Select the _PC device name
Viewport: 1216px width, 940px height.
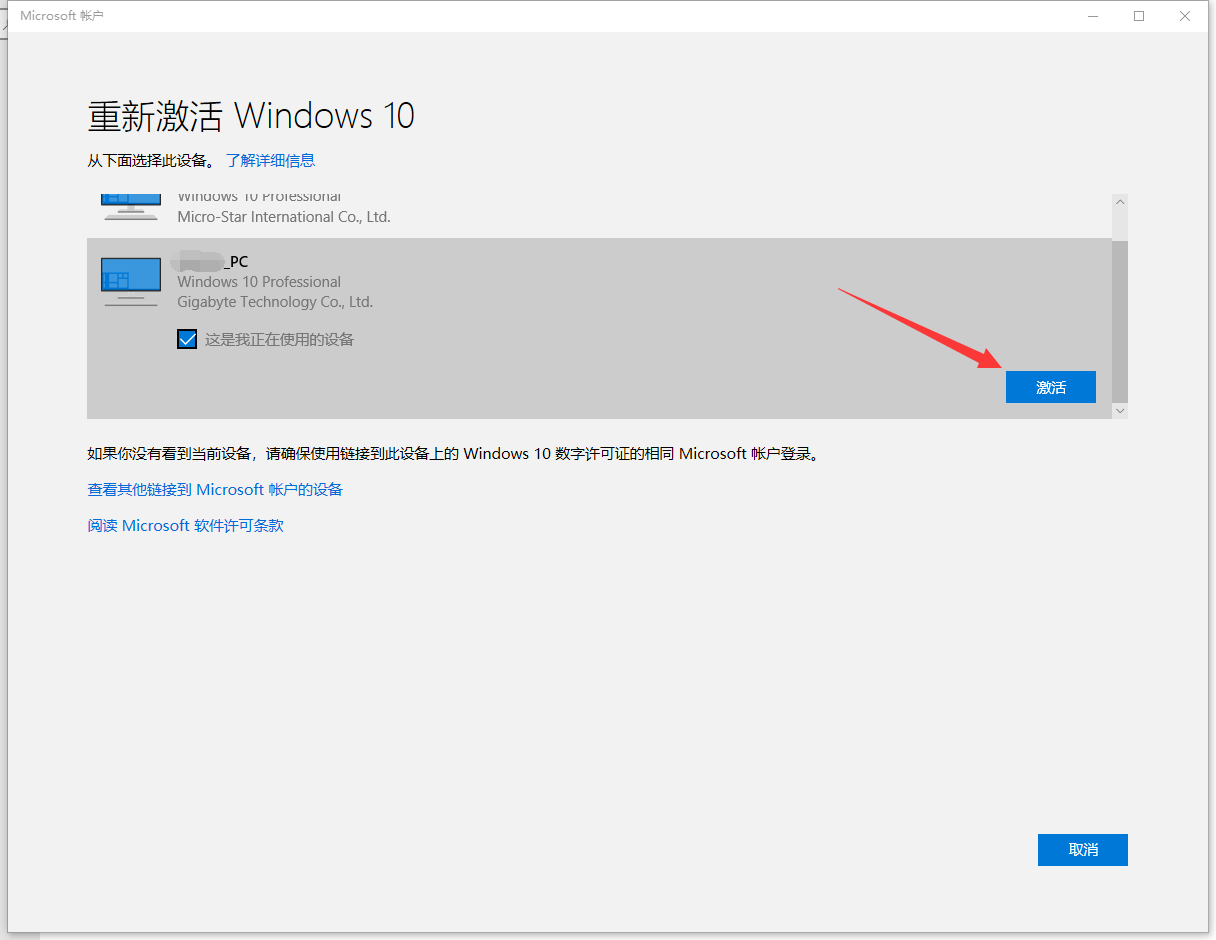coord(209,261)
